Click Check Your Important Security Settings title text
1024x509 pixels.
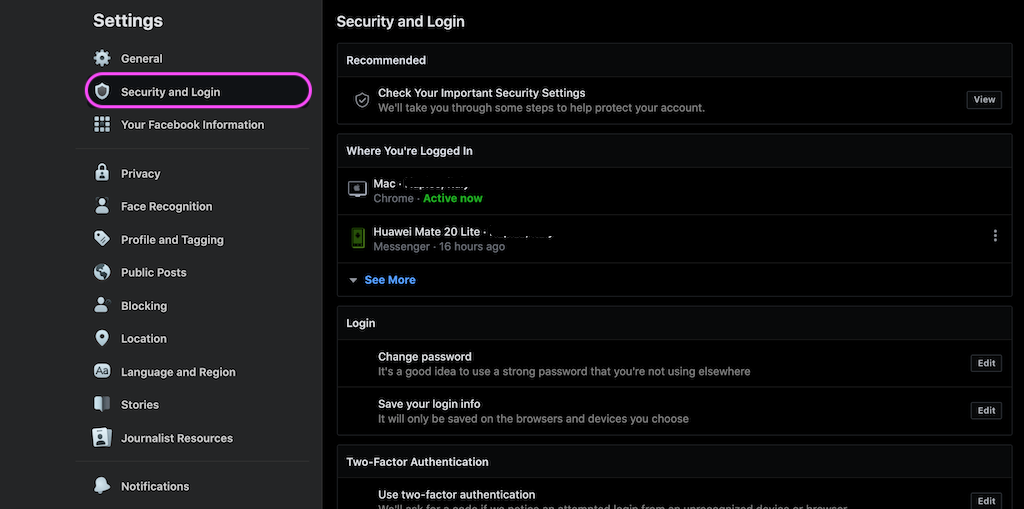pyautogui.click(x=481, y=93)
